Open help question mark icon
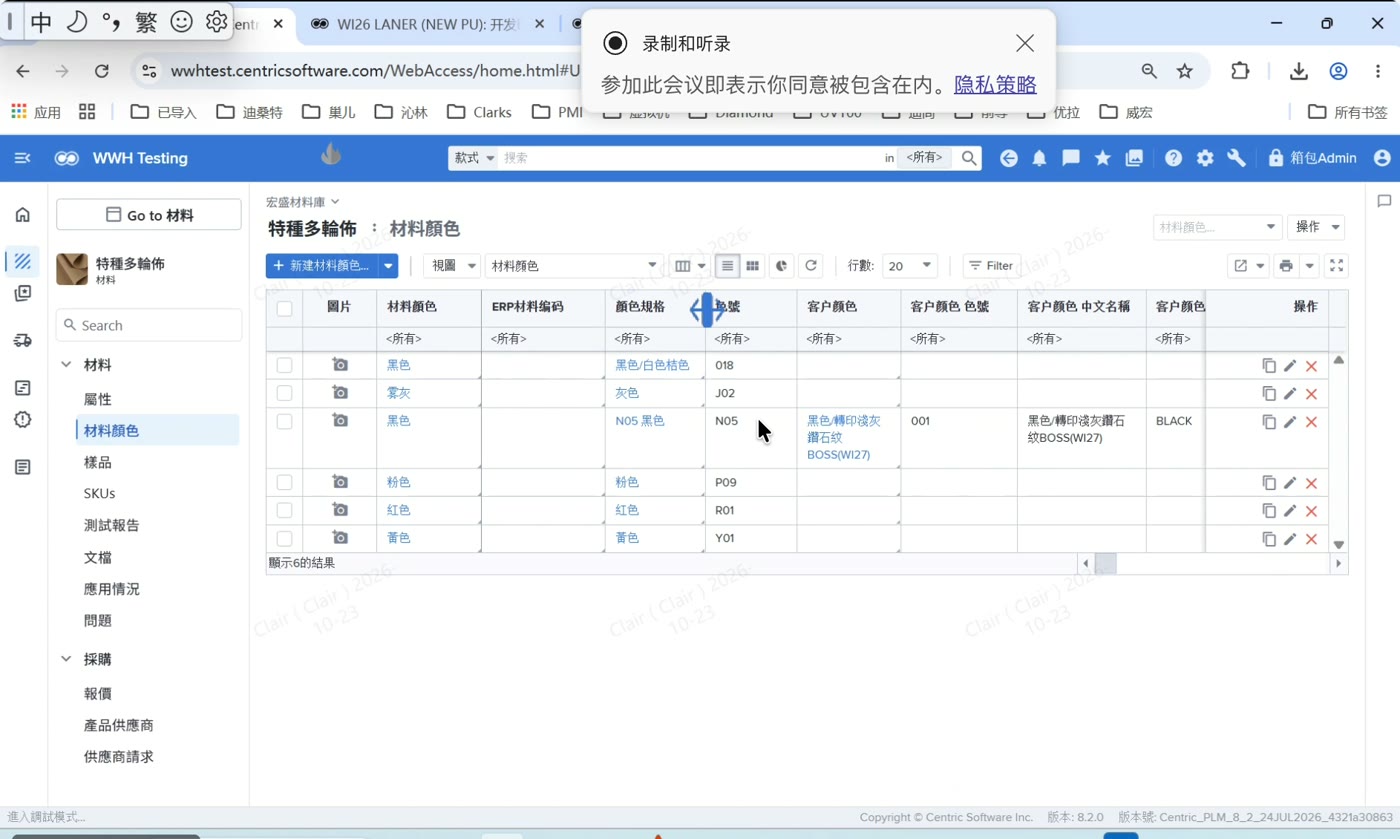 click(1174, 158)
